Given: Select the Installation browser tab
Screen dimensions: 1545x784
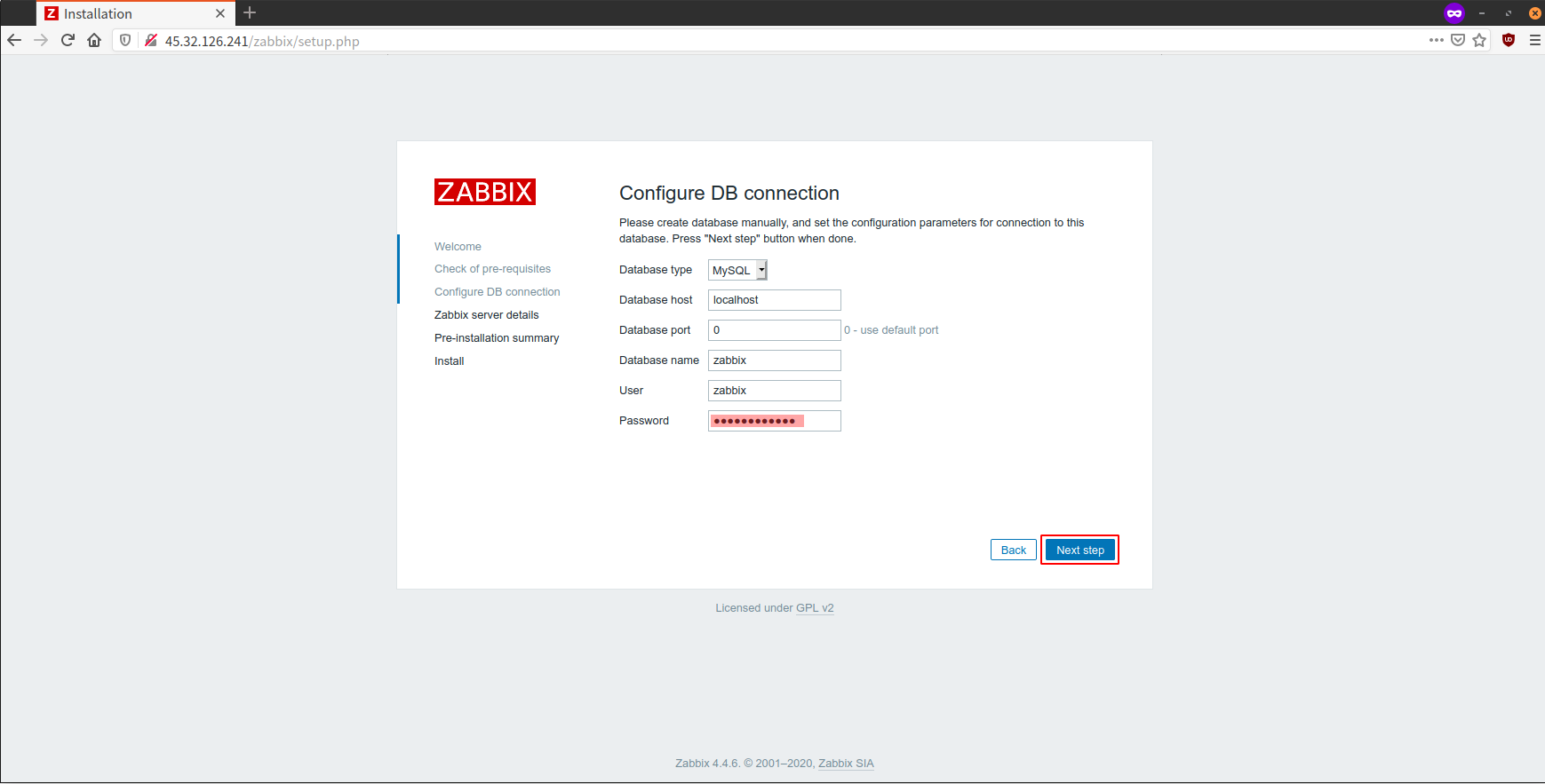Looking at the screenshot, I should [x=135, y=13].
